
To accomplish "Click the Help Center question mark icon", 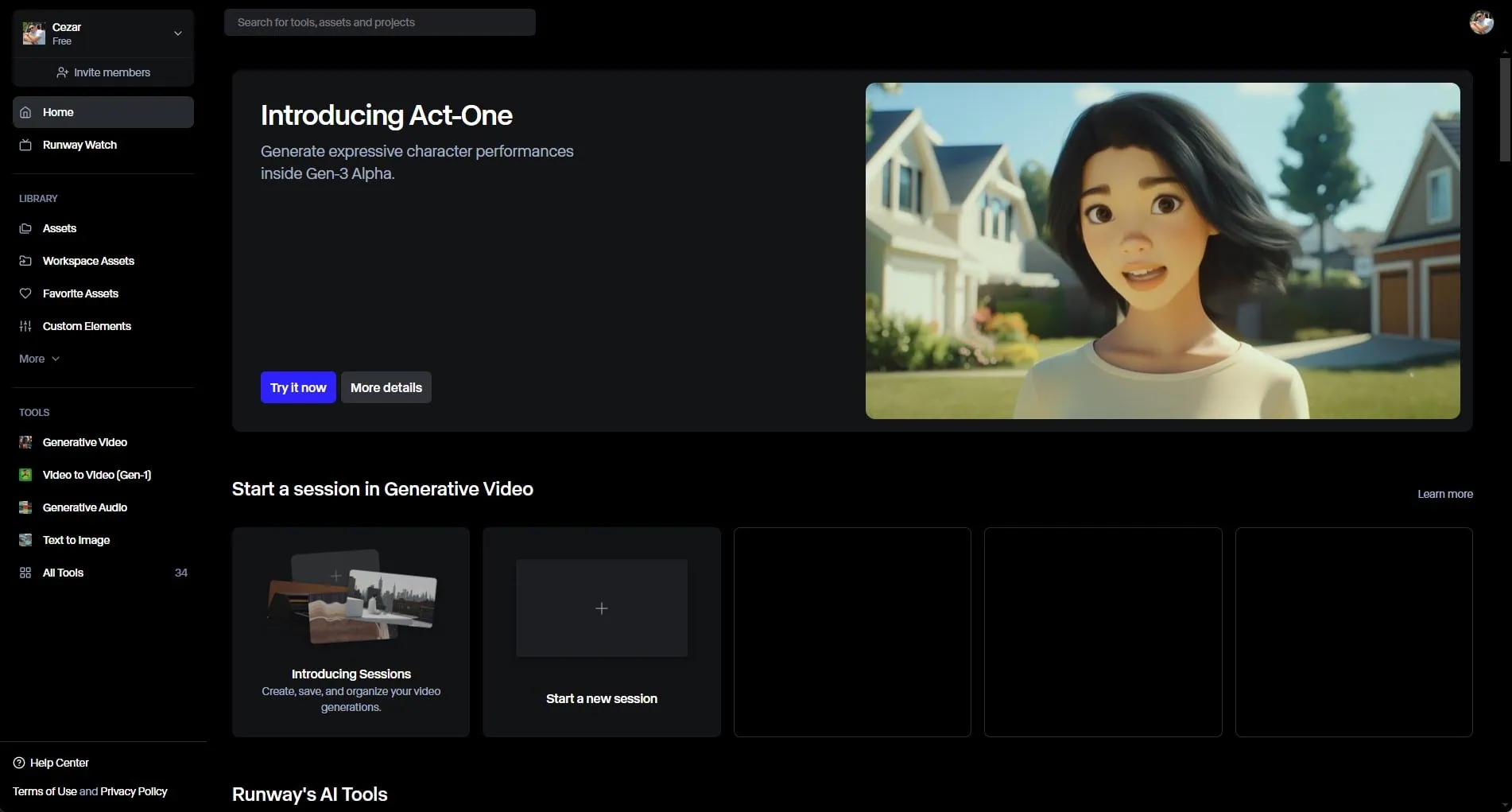I will coord(19,763).
